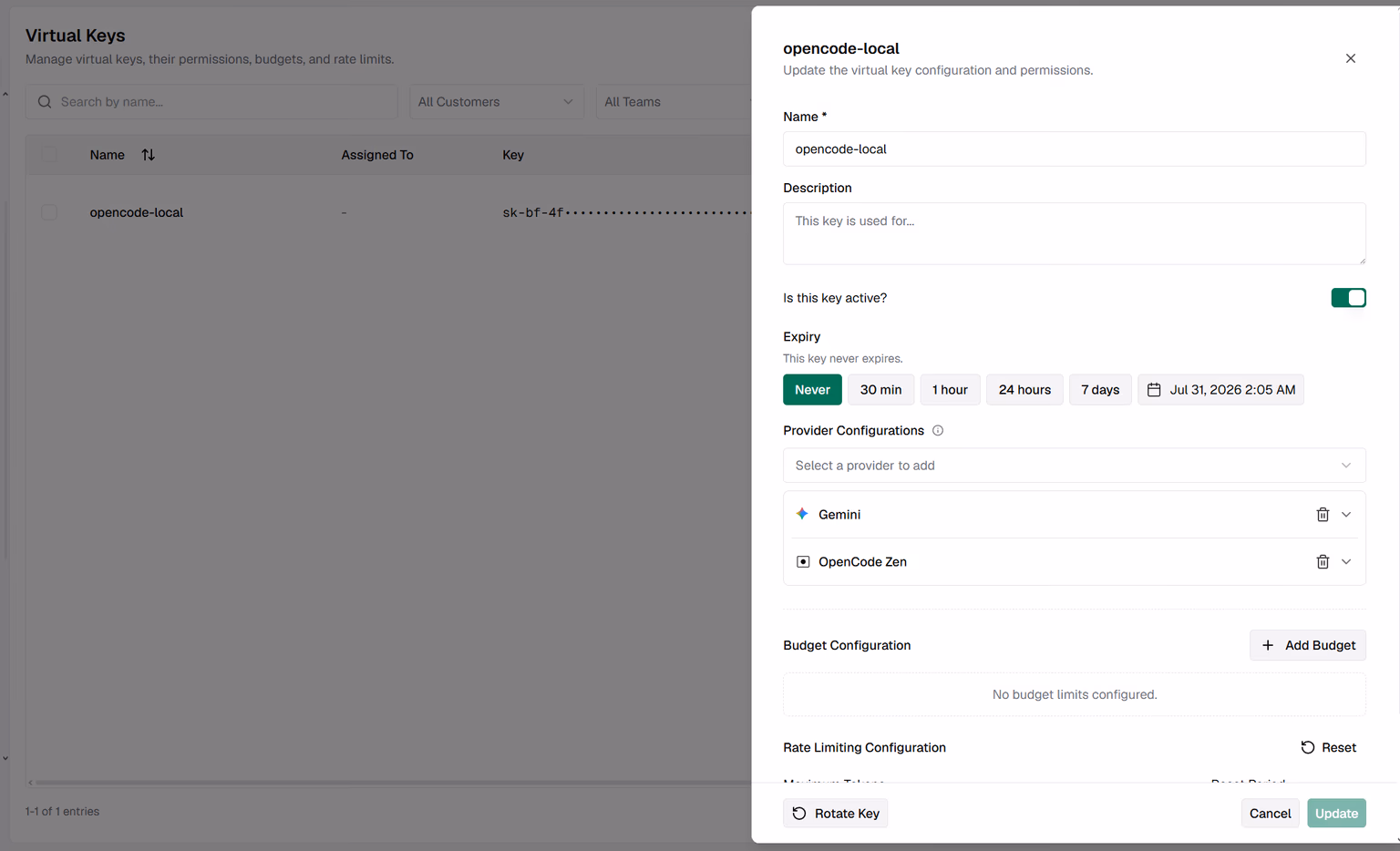
Task: Open the All Customers filter dropdown
Action: pos(496,102)
